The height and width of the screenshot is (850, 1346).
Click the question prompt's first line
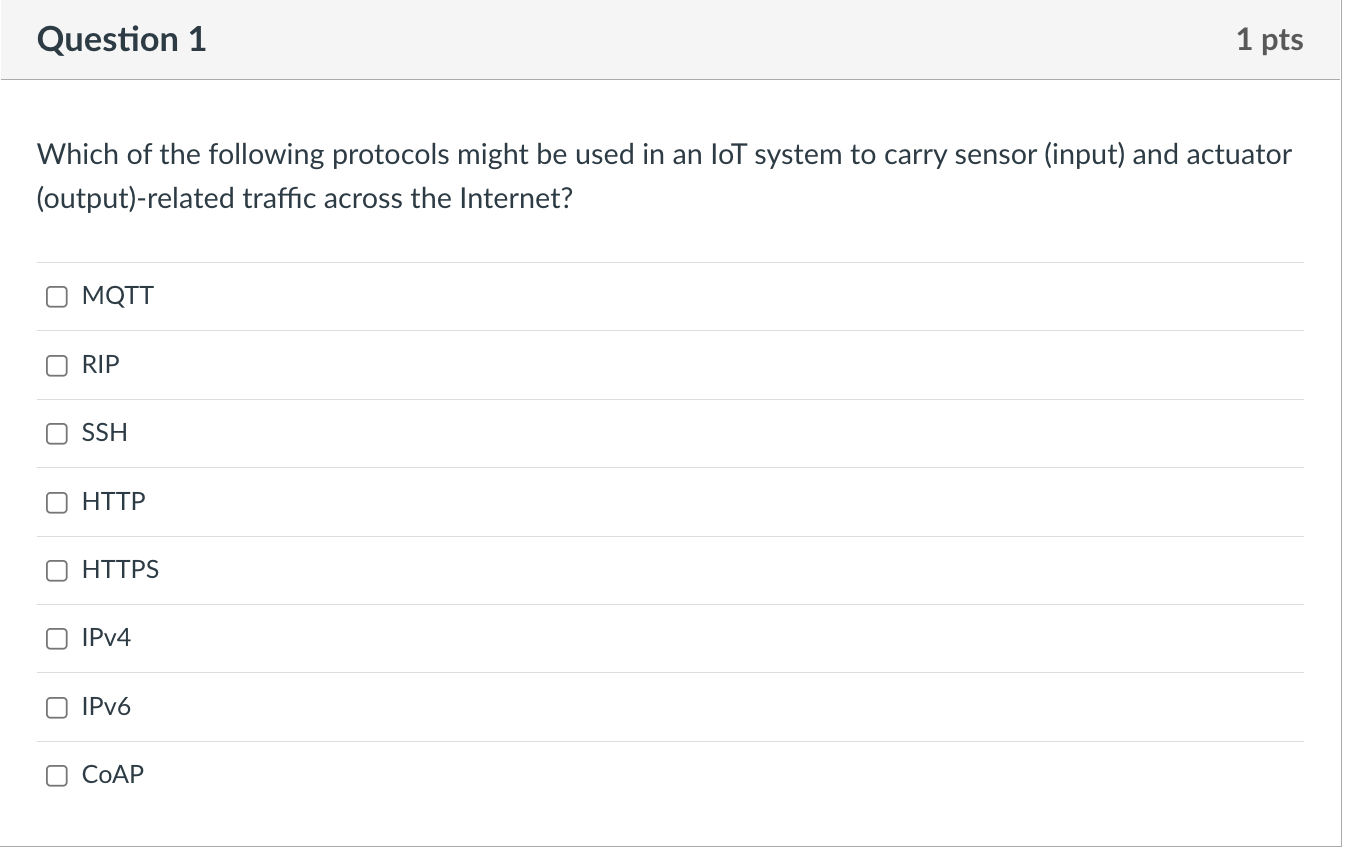(664, 155)
